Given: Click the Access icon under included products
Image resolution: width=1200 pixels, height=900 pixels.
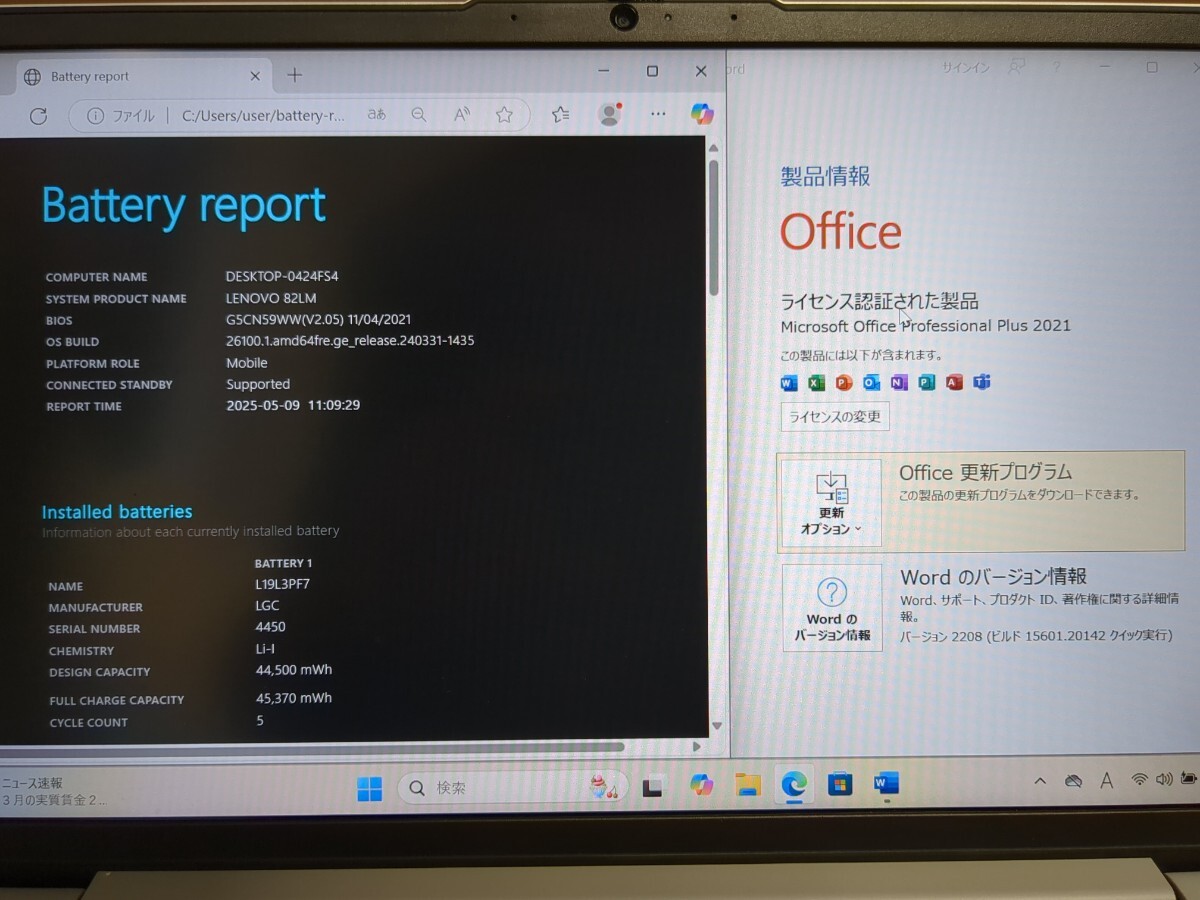Looking at the screenshot, I should 954,383.
